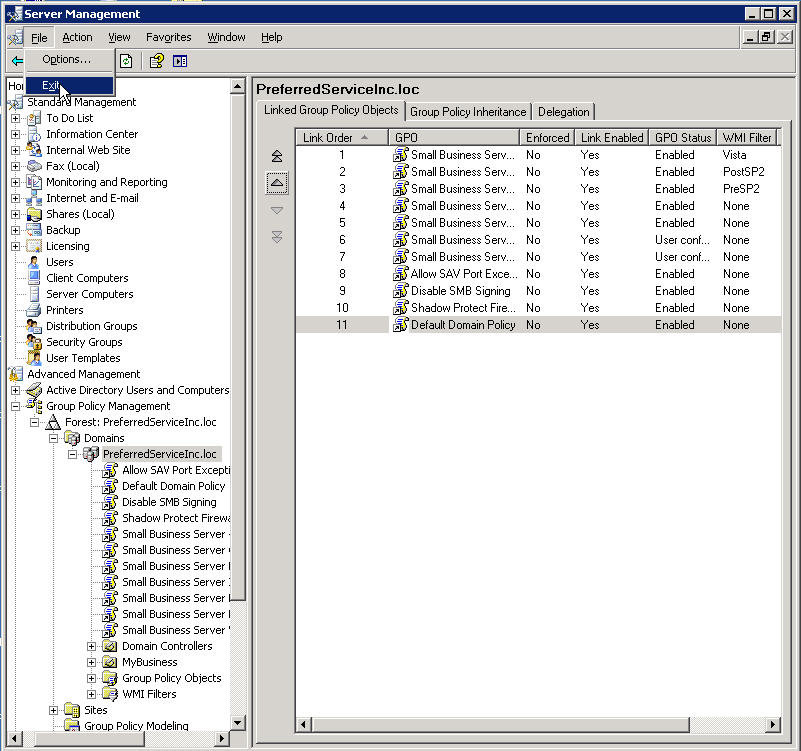Click the Disable SMB Signing GPO icon in list

(x=401, y=291)
